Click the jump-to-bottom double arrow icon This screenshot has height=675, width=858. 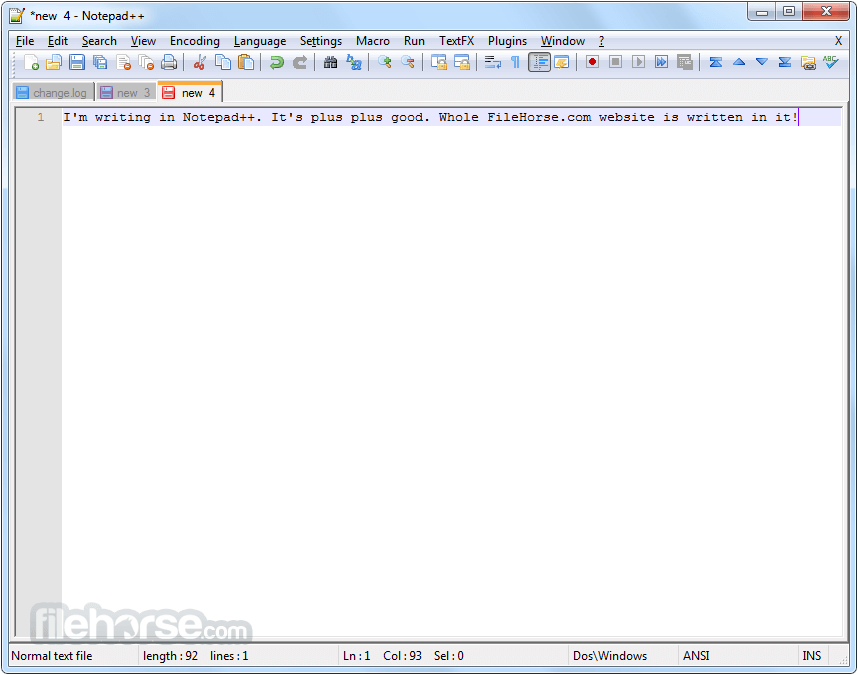tap(785, 62)
